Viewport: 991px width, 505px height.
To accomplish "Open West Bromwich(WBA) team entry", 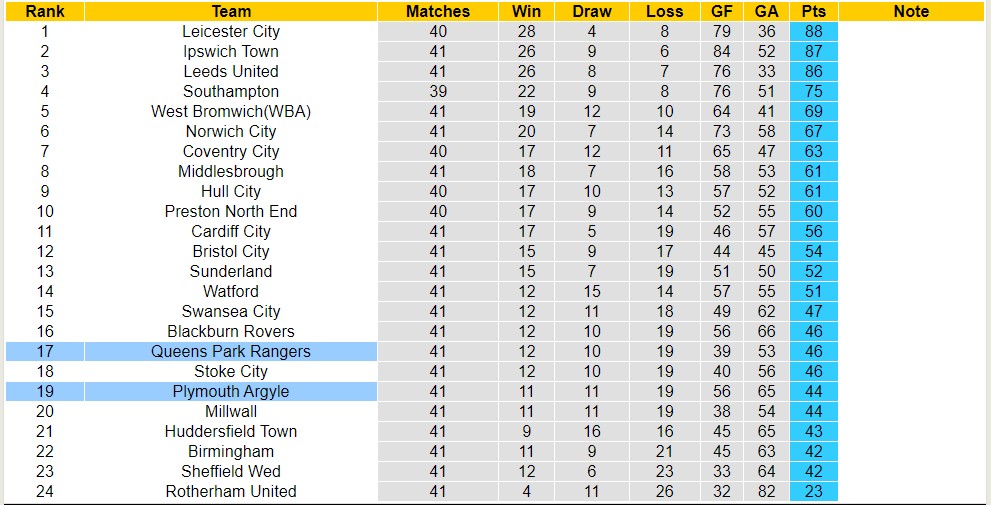I will 231,112.
